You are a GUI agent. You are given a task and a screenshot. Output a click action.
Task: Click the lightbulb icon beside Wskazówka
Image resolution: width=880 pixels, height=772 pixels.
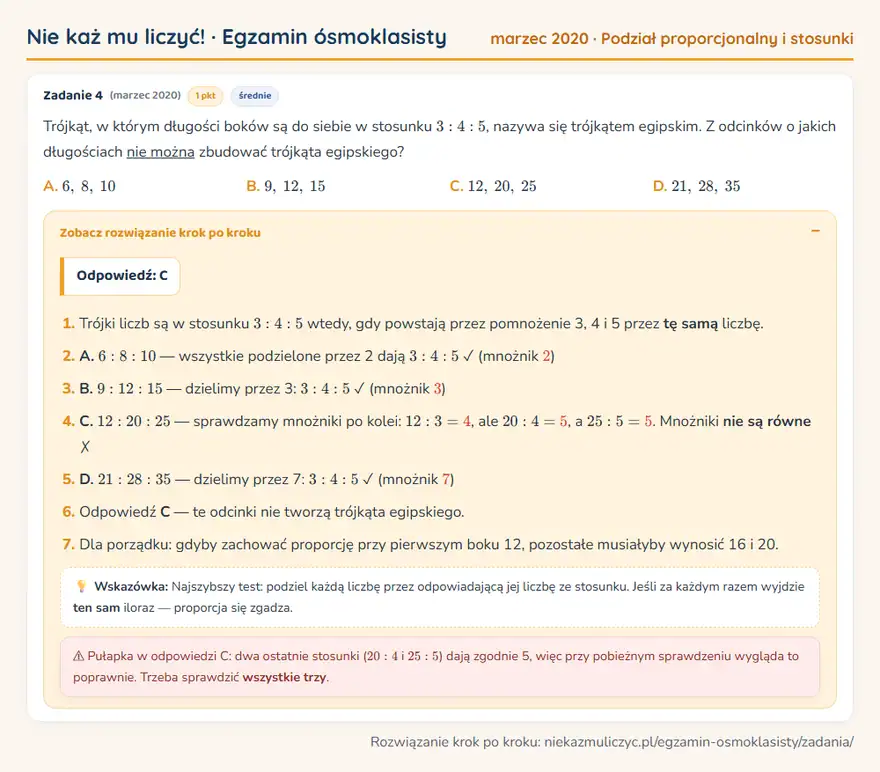pyautogui.click(x=81, y=587)
